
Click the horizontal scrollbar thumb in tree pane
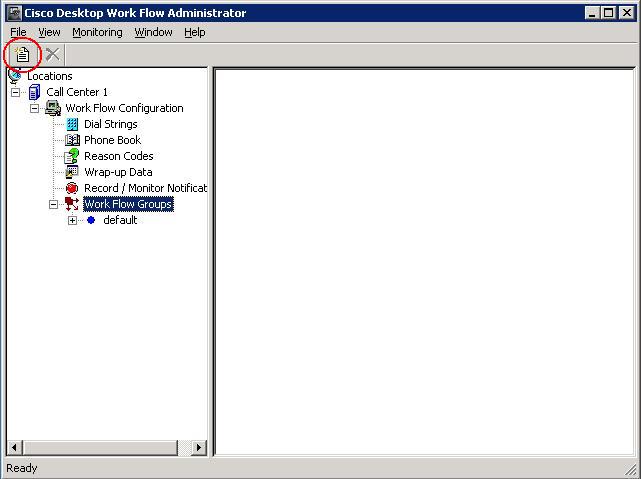100,448
